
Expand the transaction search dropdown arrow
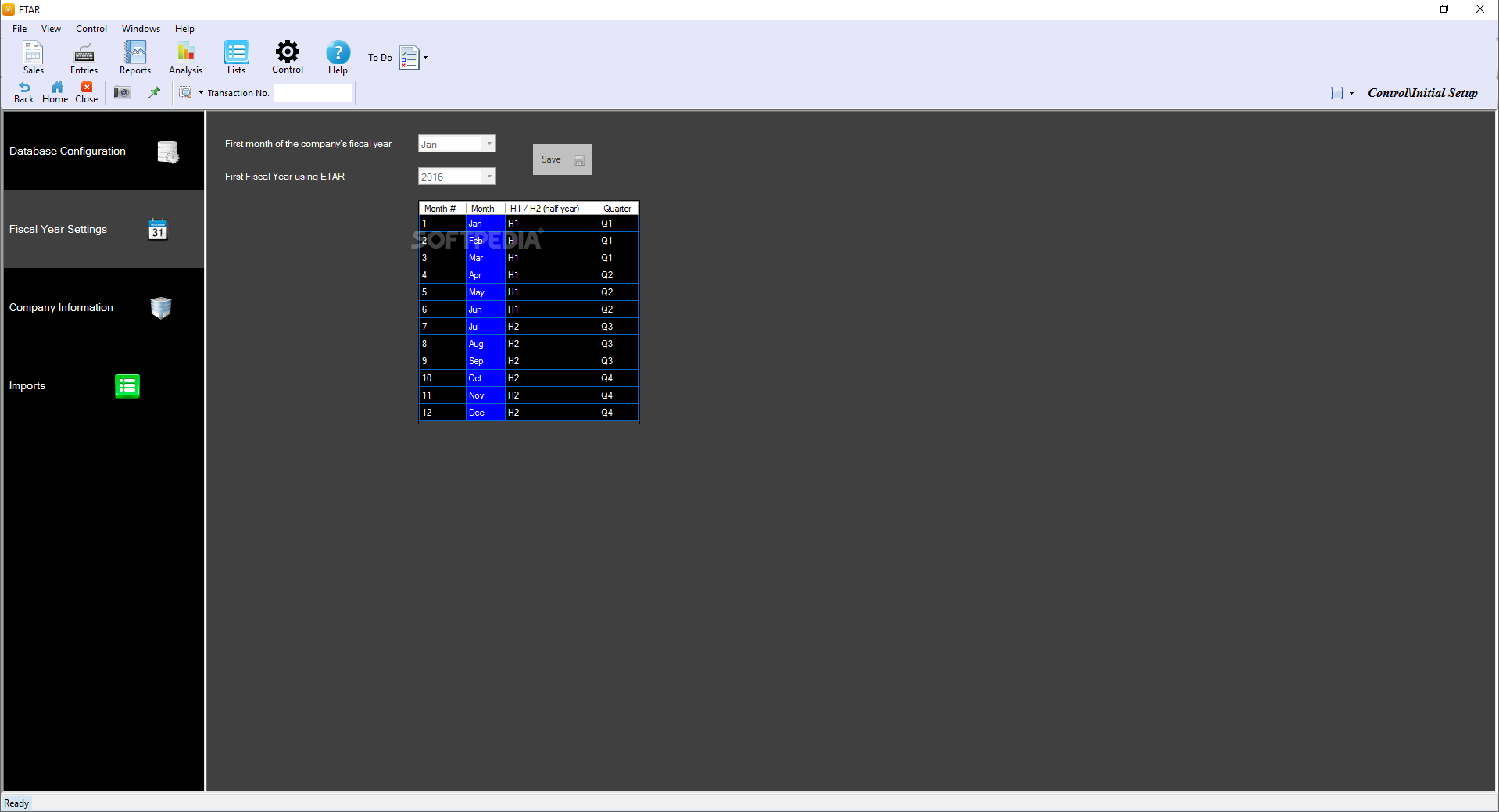click(x=201, y=92)
